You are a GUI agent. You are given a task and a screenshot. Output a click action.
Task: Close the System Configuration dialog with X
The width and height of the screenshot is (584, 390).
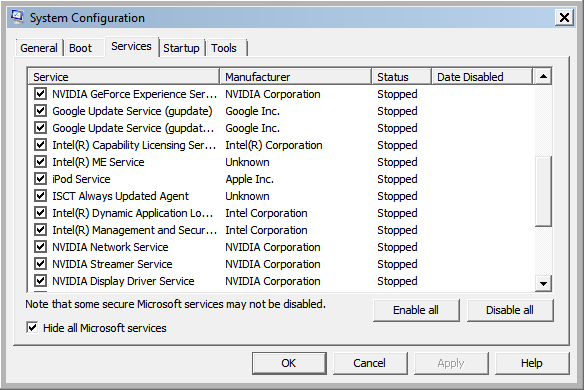564,18
